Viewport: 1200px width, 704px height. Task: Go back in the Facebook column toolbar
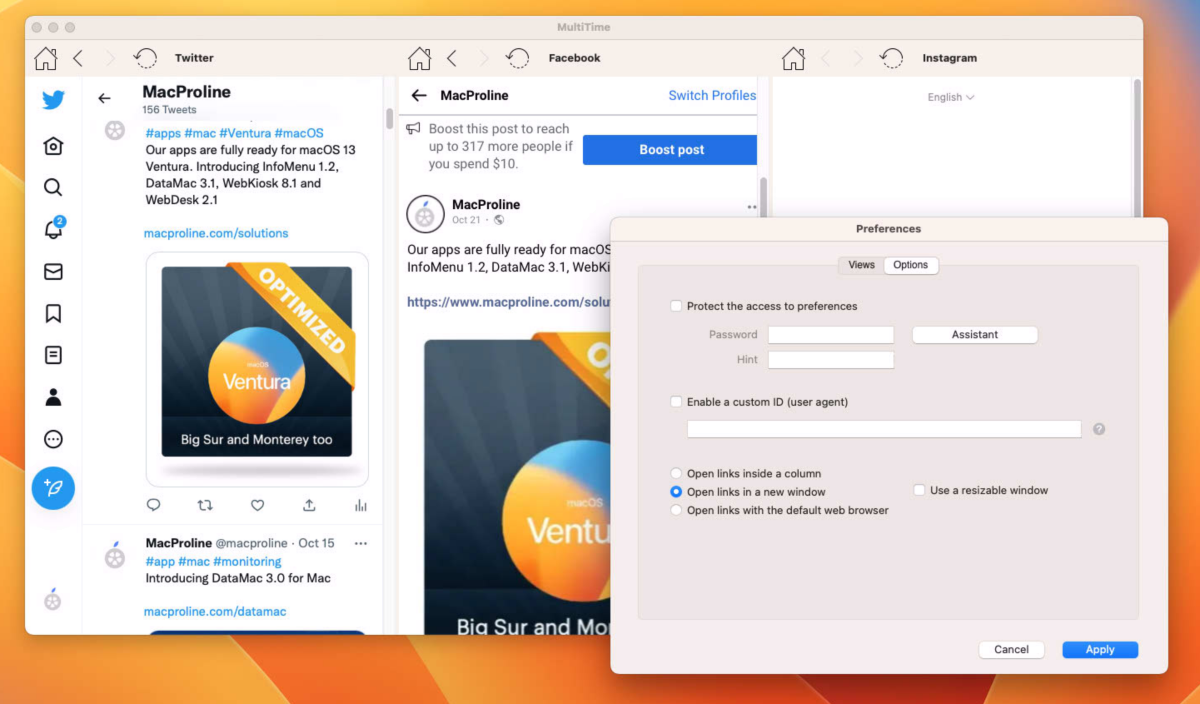[x=452, y=58]
